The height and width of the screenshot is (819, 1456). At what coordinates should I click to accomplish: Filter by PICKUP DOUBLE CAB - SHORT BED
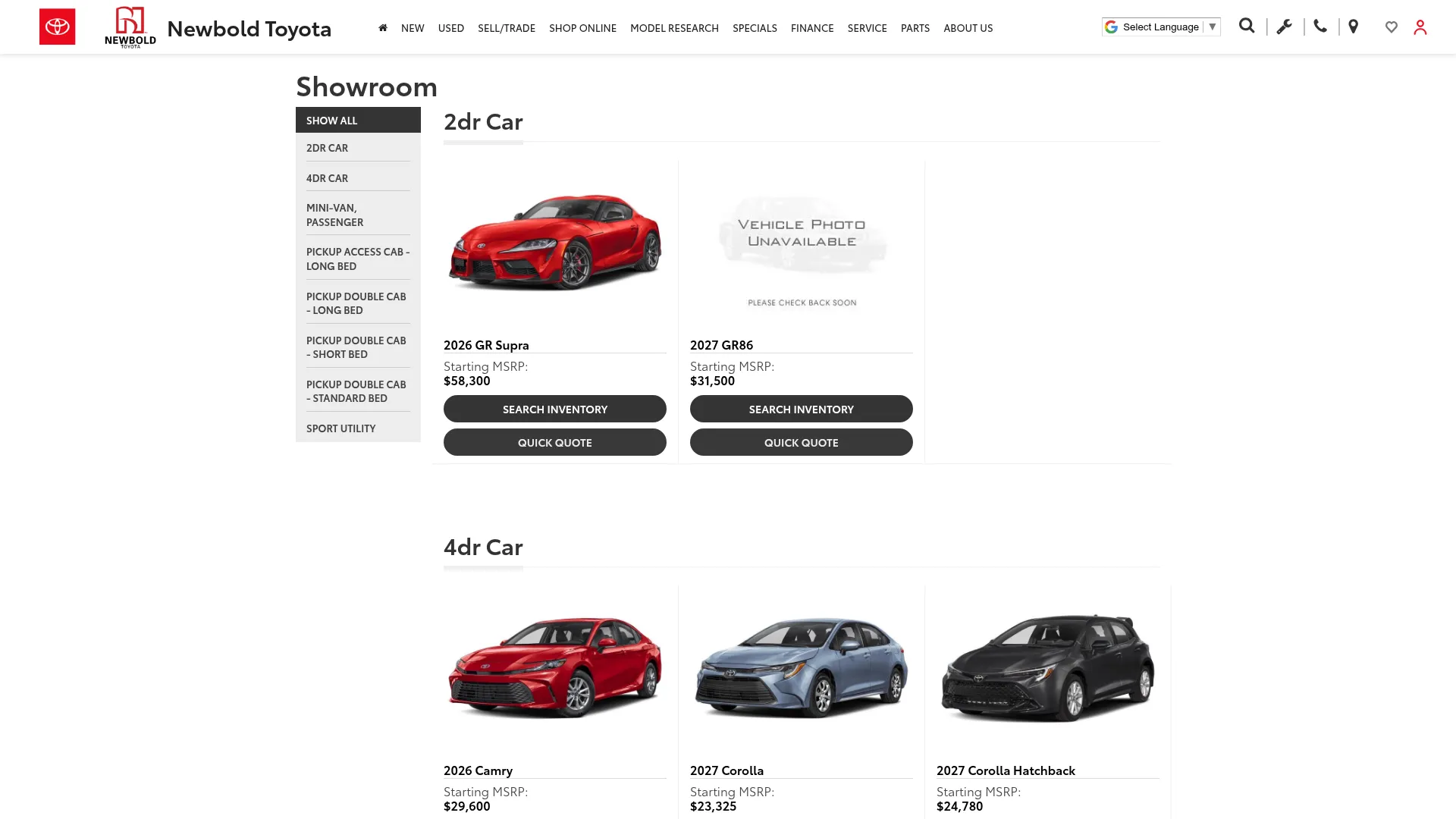[x=358, y=347]
